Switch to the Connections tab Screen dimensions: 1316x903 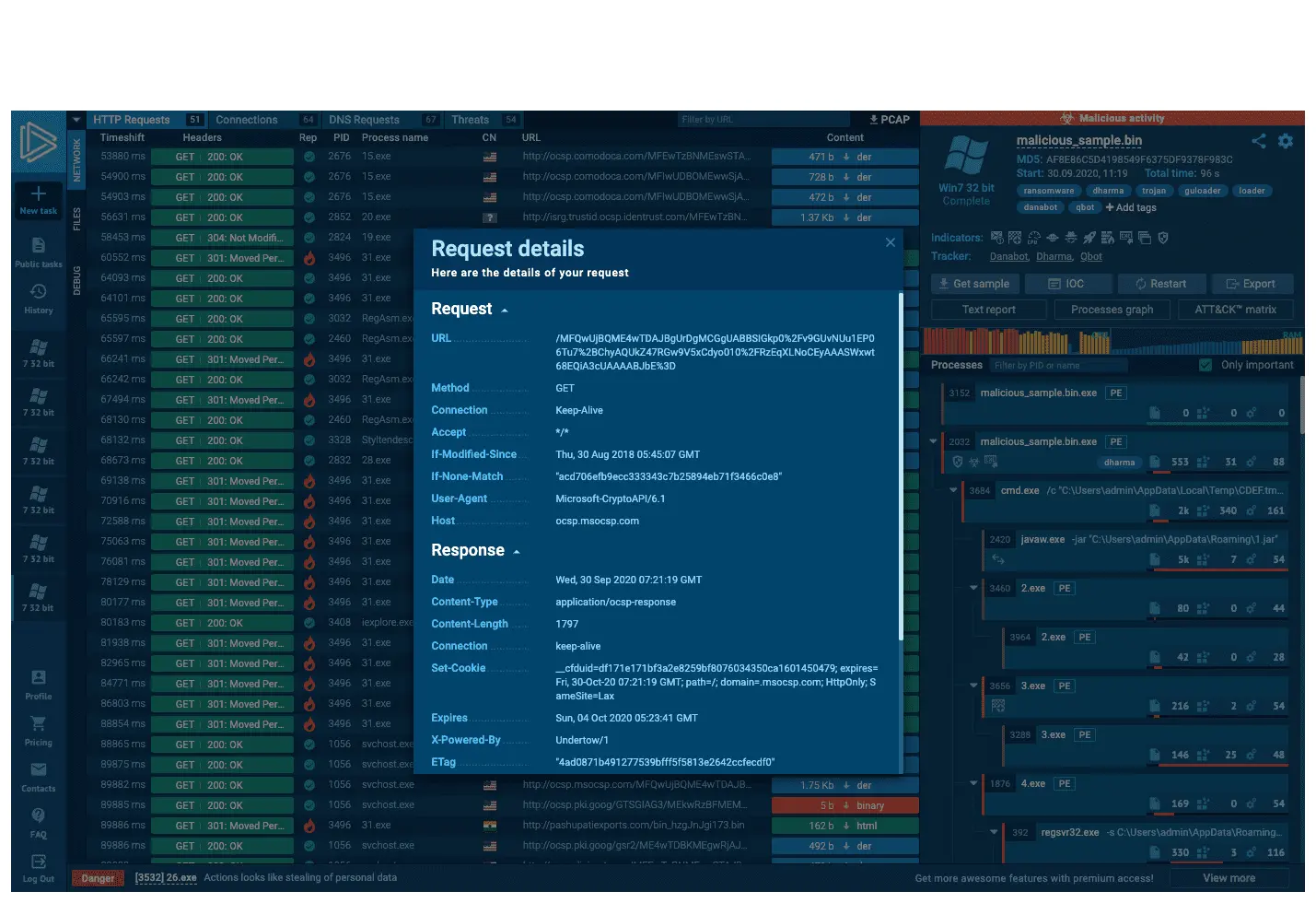[x=246, y=120]
